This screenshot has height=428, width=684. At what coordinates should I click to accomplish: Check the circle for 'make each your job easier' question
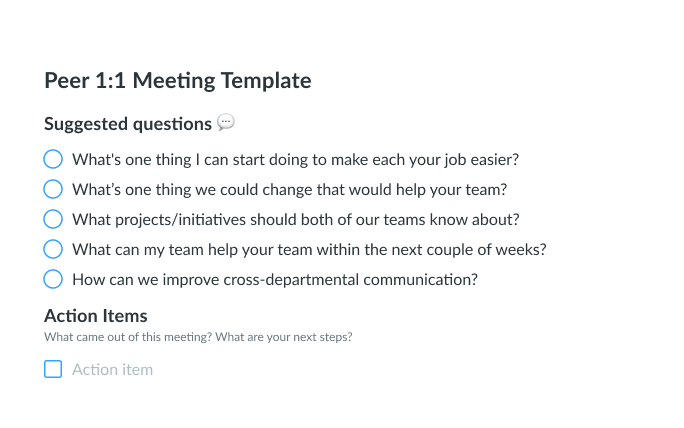tap(53, 159)
